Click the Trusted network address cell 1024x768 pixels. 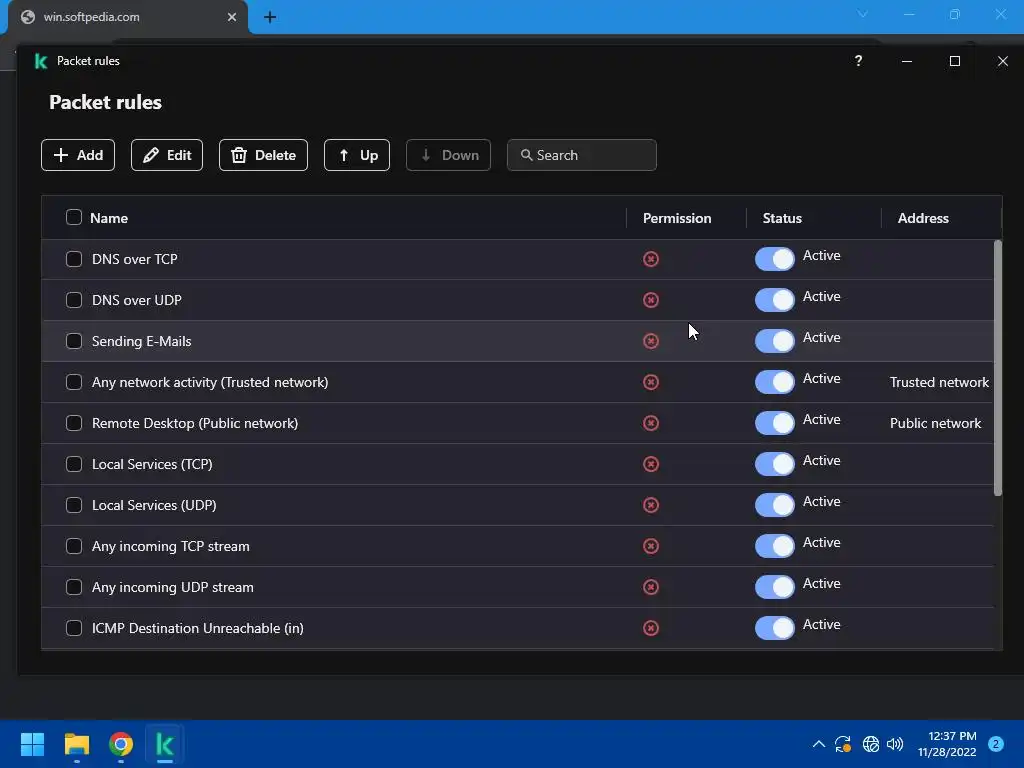click(x=939, y=382)
